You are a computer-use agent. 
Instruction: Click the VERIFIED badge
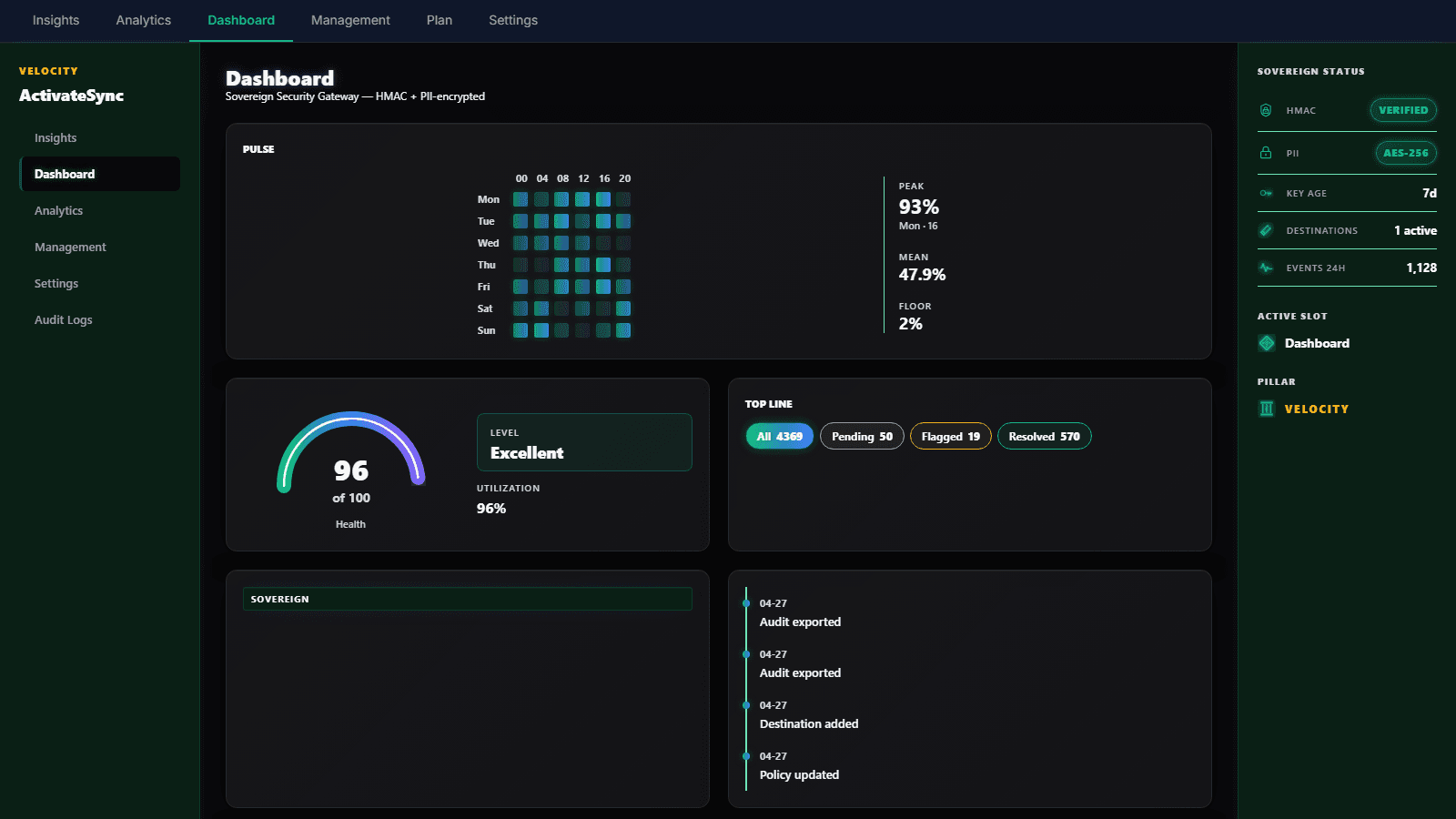(1403, 110)
